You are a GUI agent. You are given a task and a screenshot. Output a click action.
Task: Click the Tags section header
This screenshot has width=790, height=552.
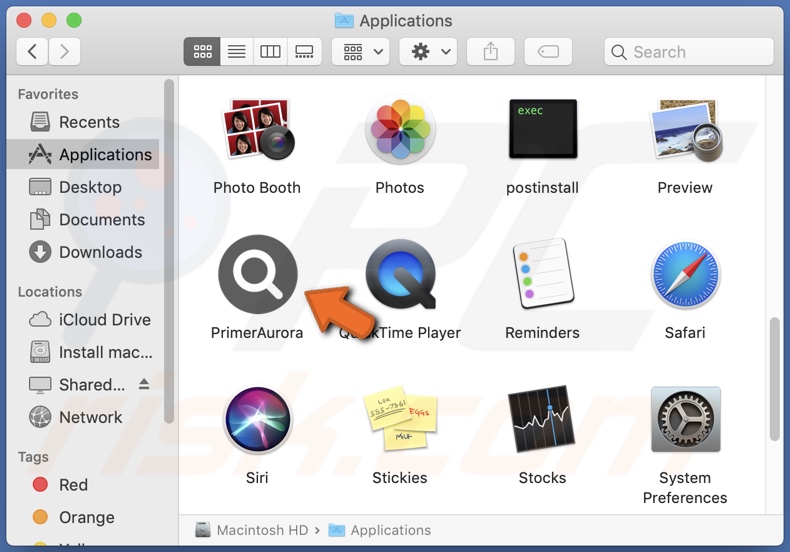pos(33,457)
